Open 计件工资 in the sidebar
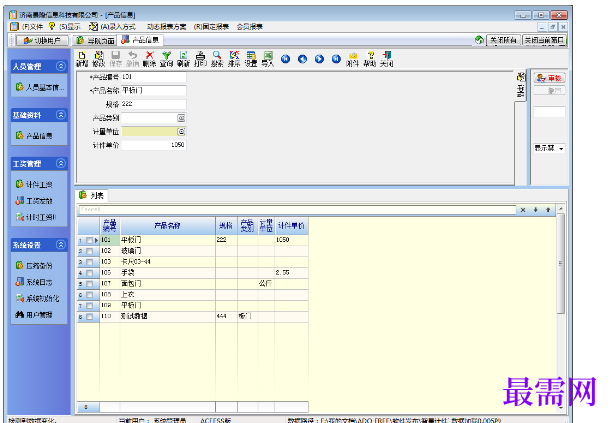The image size is (615, 423). (x=34, y=184)
